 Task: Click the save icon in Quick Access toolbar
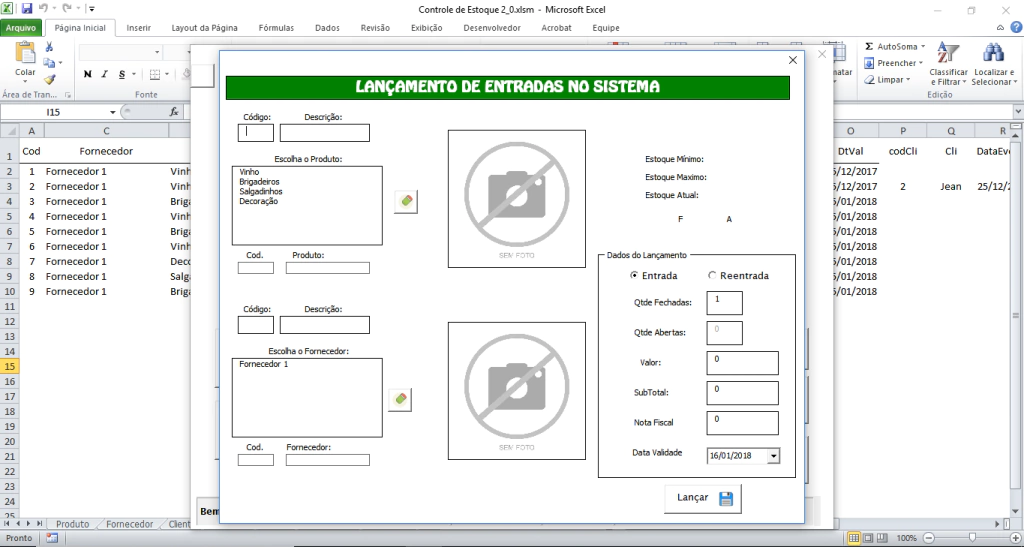point(26,8)
